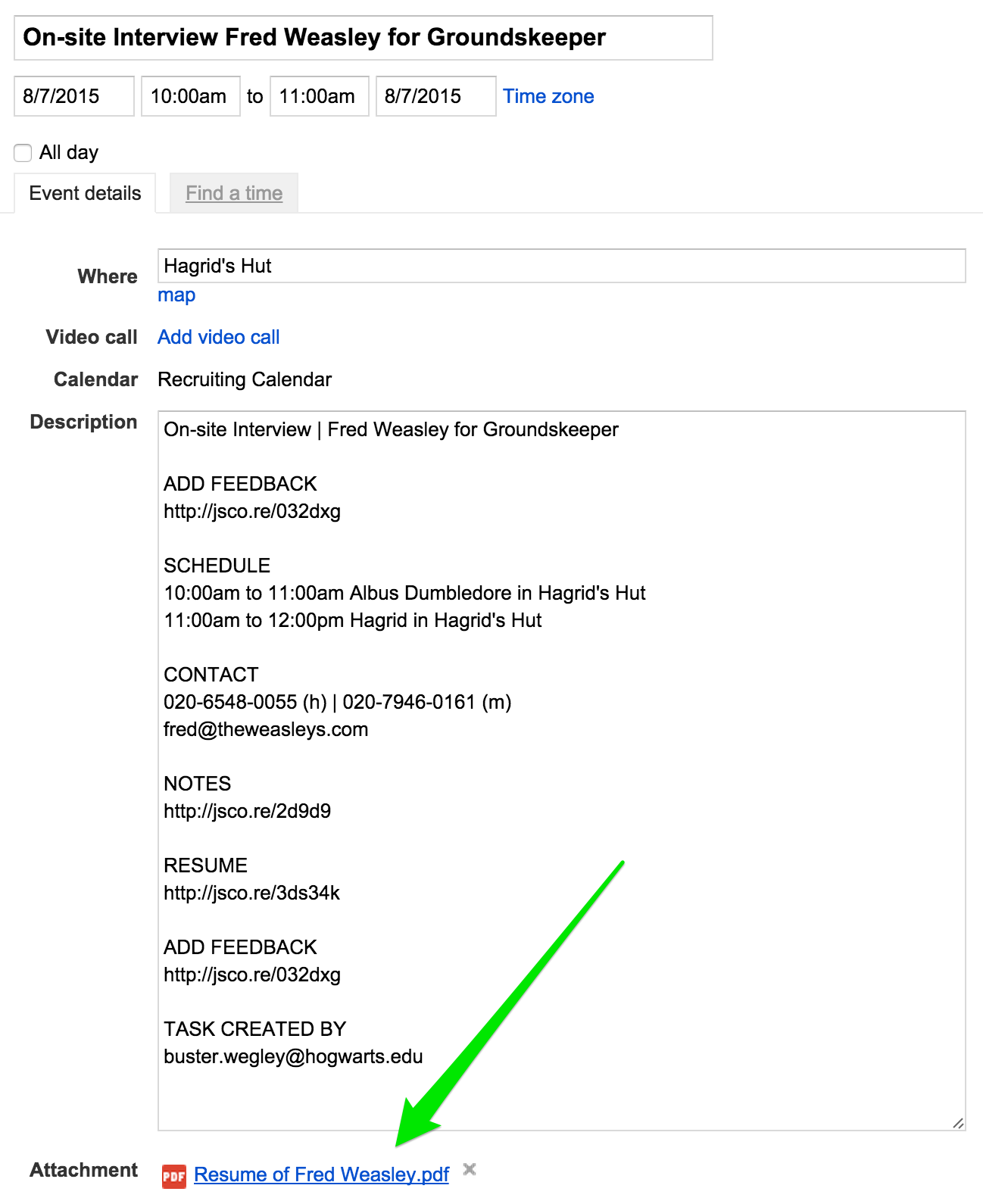Click the SCHEDULE heading in description

pos(217,566)
